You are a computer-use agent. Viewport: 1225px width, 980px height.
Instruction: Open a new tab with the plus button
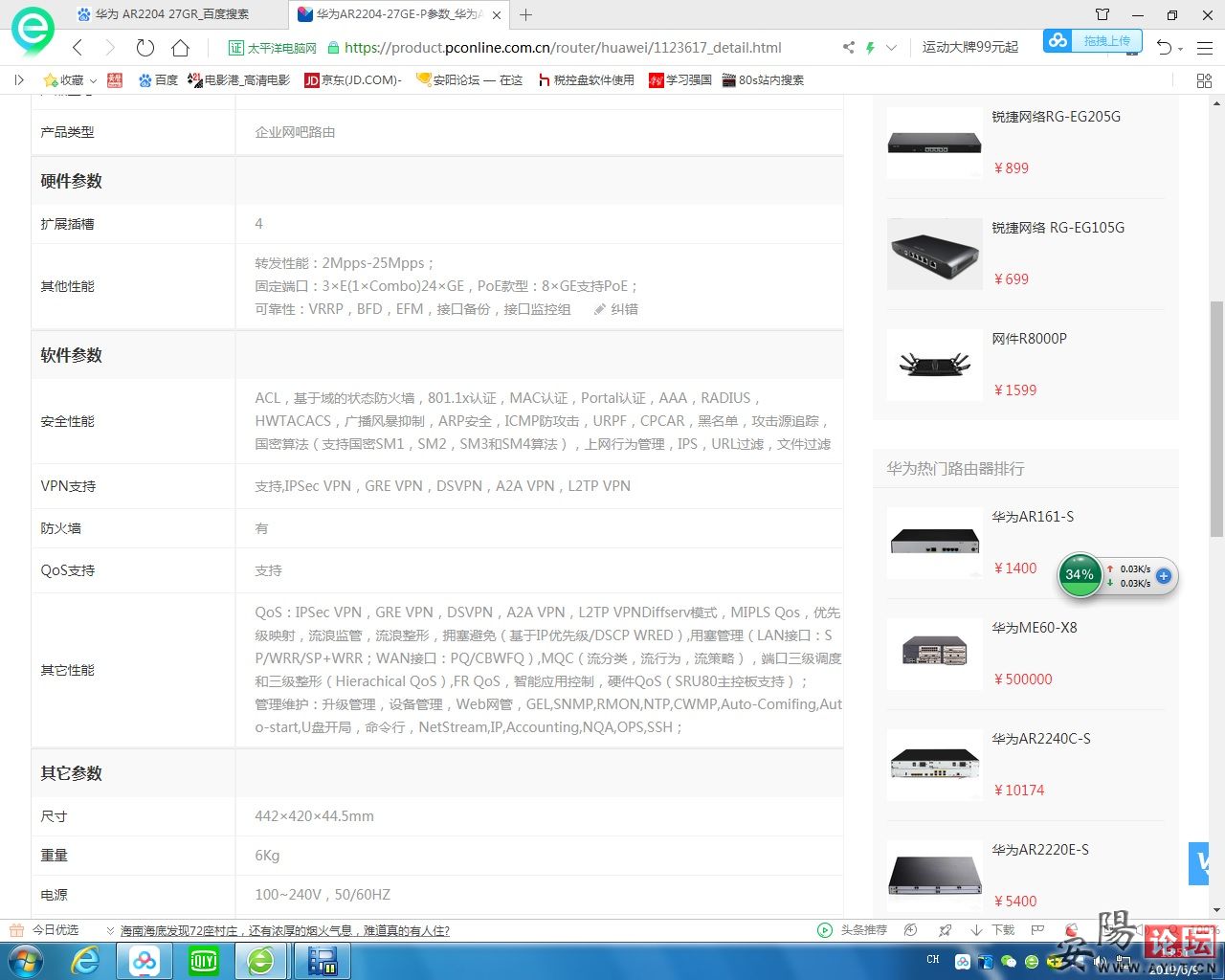coord(525,14)
